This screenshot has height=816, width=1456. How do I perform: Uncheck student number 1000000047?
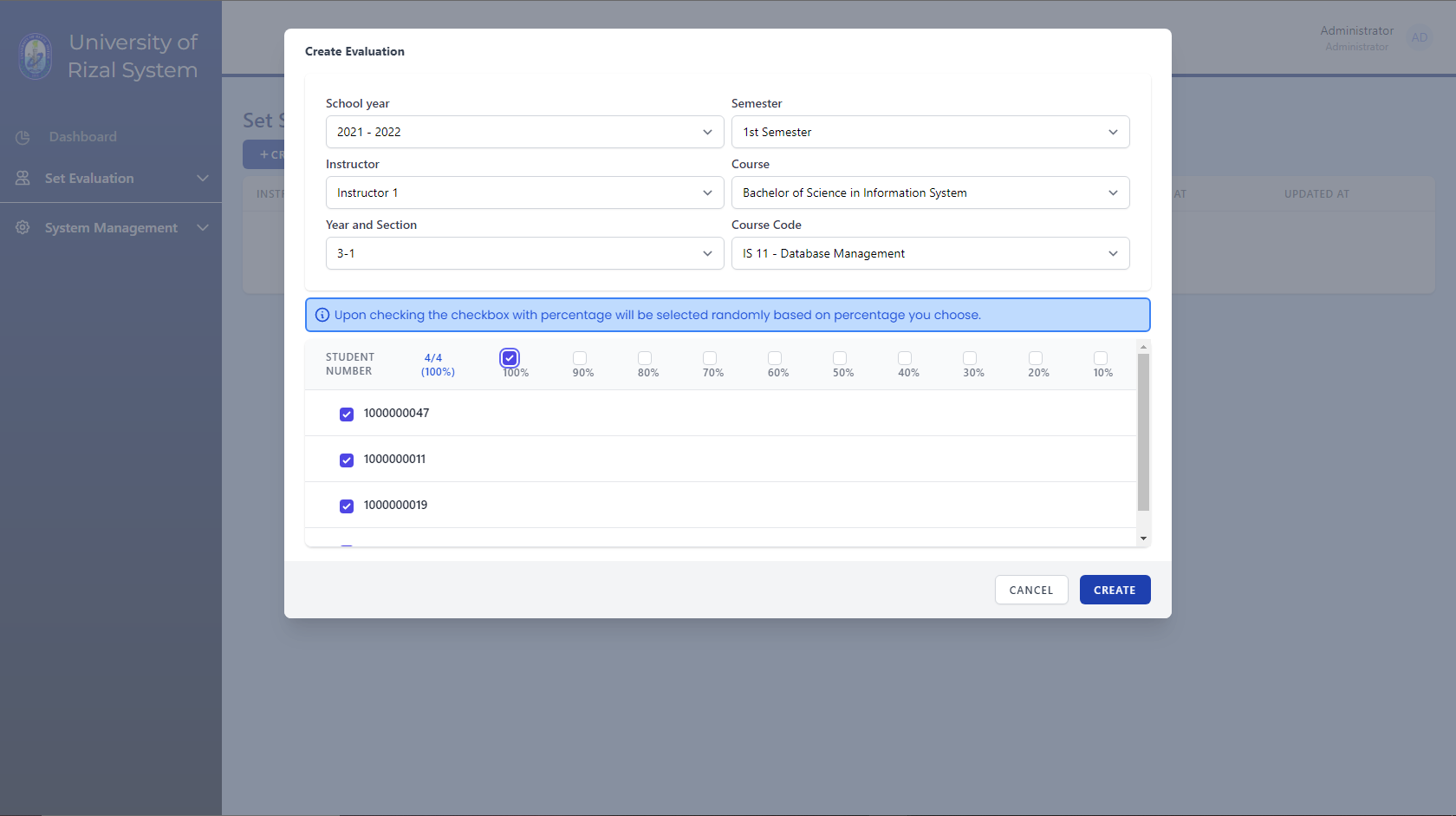click(x=347, y=414)
